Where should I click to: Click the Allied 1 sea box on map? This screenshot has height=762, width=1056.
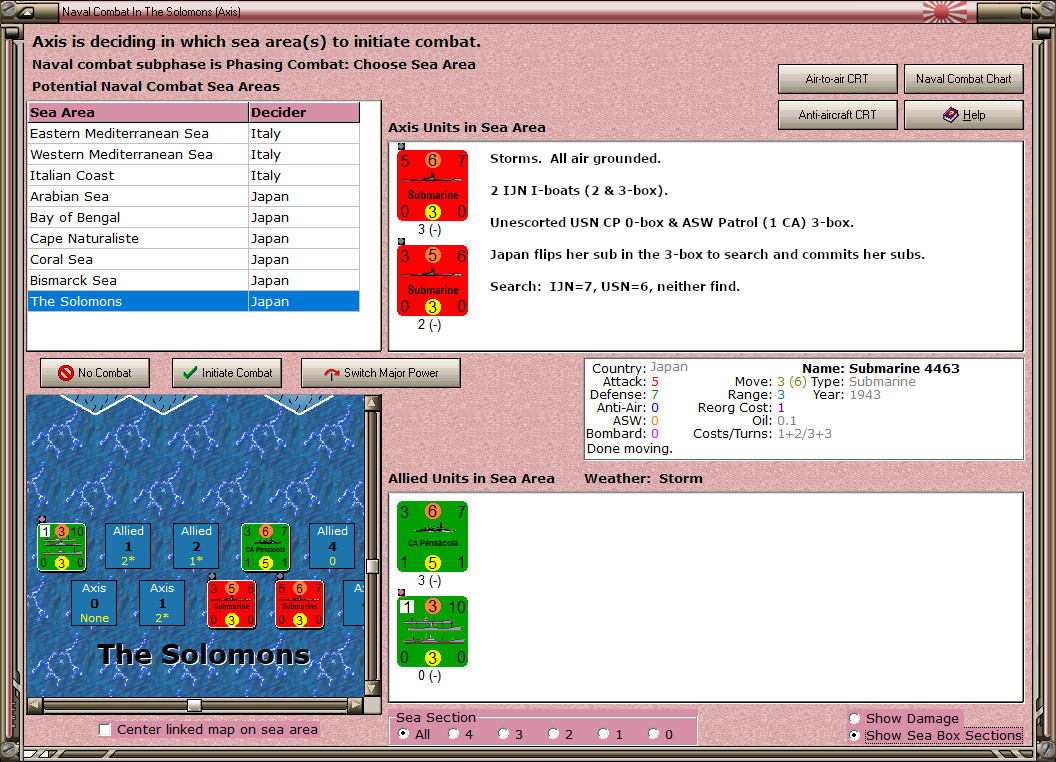coord(128,546)
